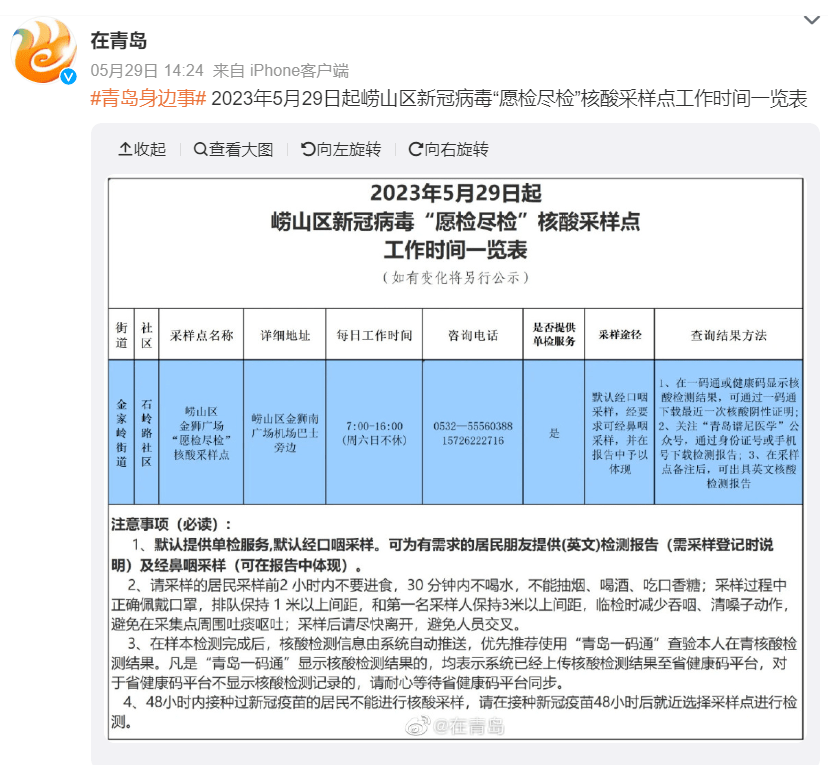The height and width of the screenshot is (765, 828).
Task: Click the 查询结果方法 column header
Action: 728,334
